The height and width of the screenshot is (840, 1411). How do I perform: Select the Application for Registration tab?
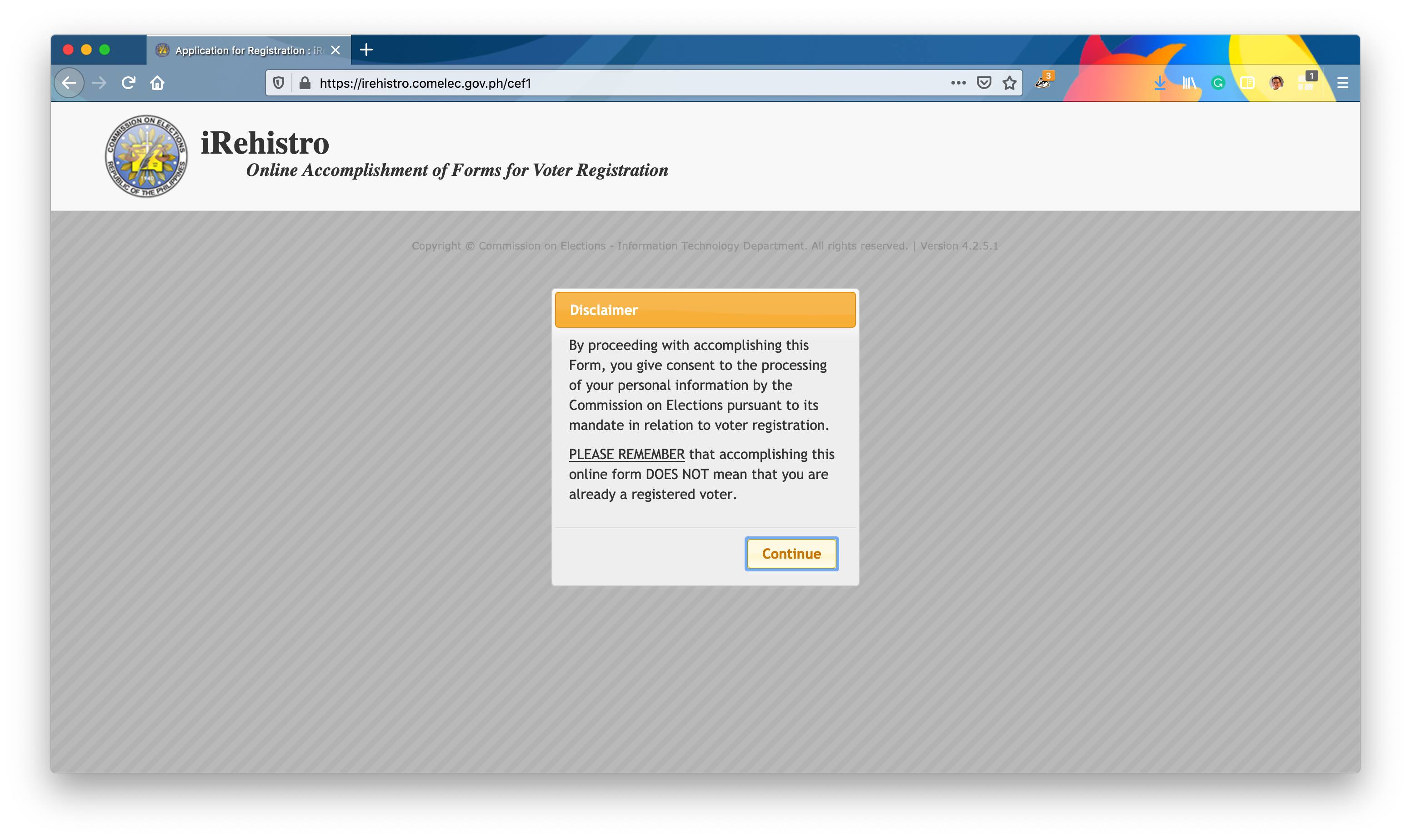click(249, 50)
